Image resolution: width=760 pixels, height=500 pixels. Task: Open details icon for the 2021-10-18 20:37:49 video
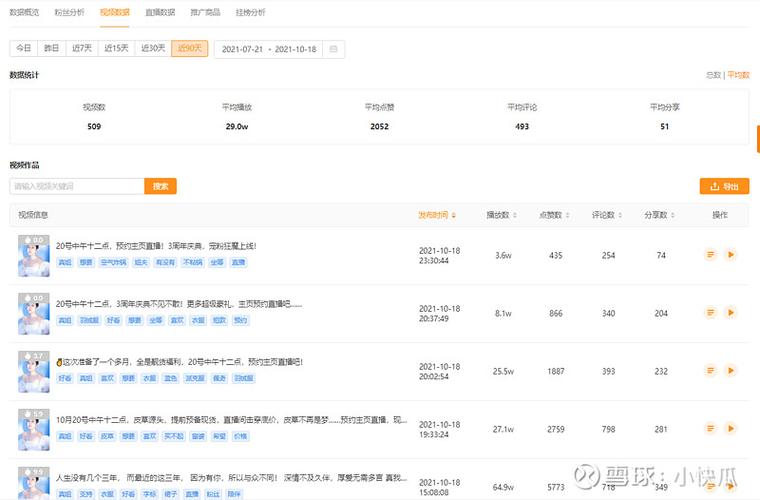[x=710, y=312]
